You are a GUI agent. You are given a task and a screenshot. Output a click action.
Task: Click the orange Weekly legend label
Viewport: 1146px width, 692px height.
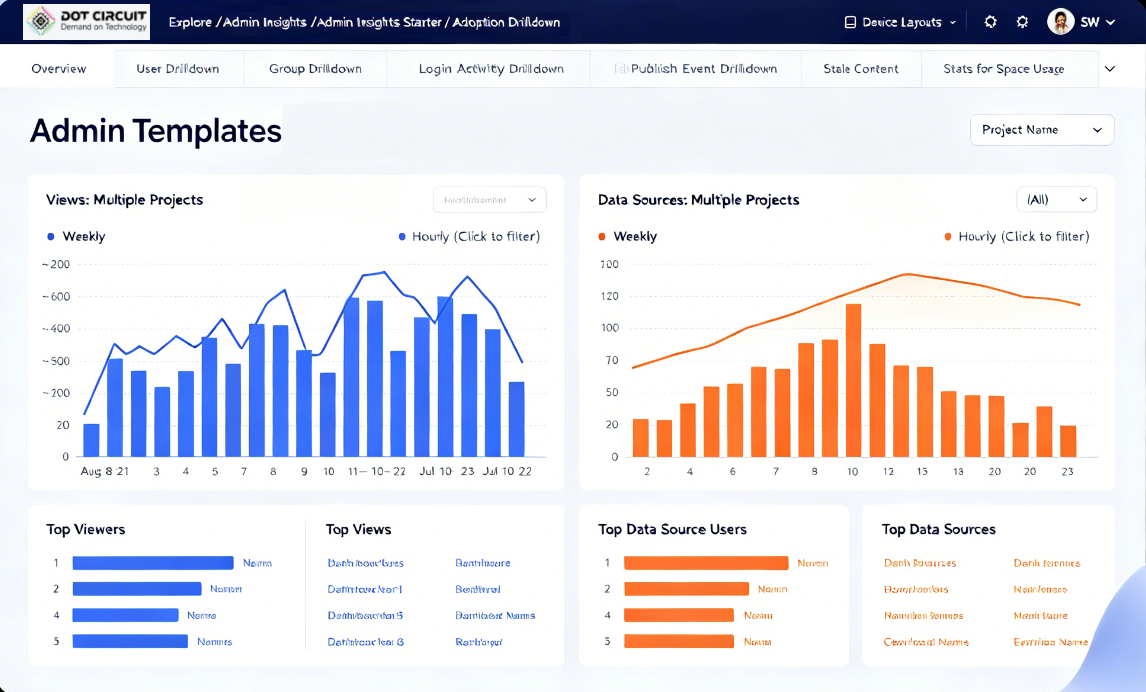point(635,236)
